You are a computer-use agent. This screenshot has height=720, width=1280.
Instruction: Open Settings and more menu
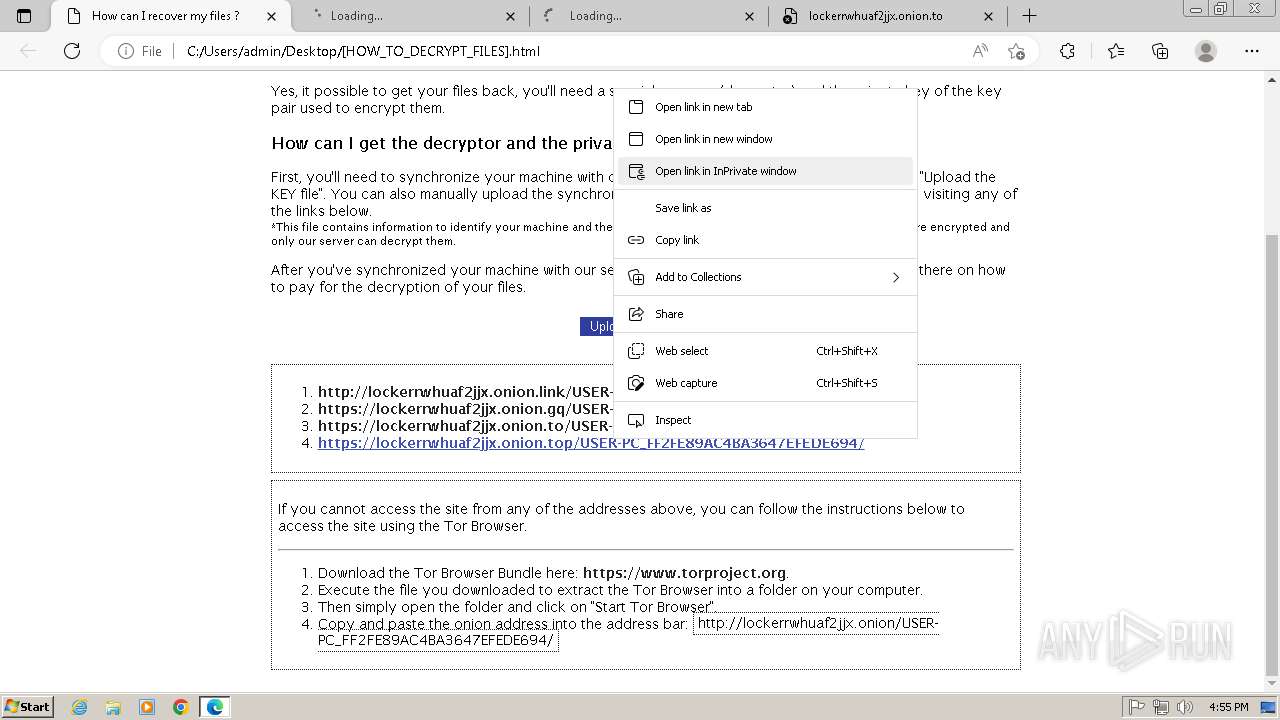(1252, 51)
